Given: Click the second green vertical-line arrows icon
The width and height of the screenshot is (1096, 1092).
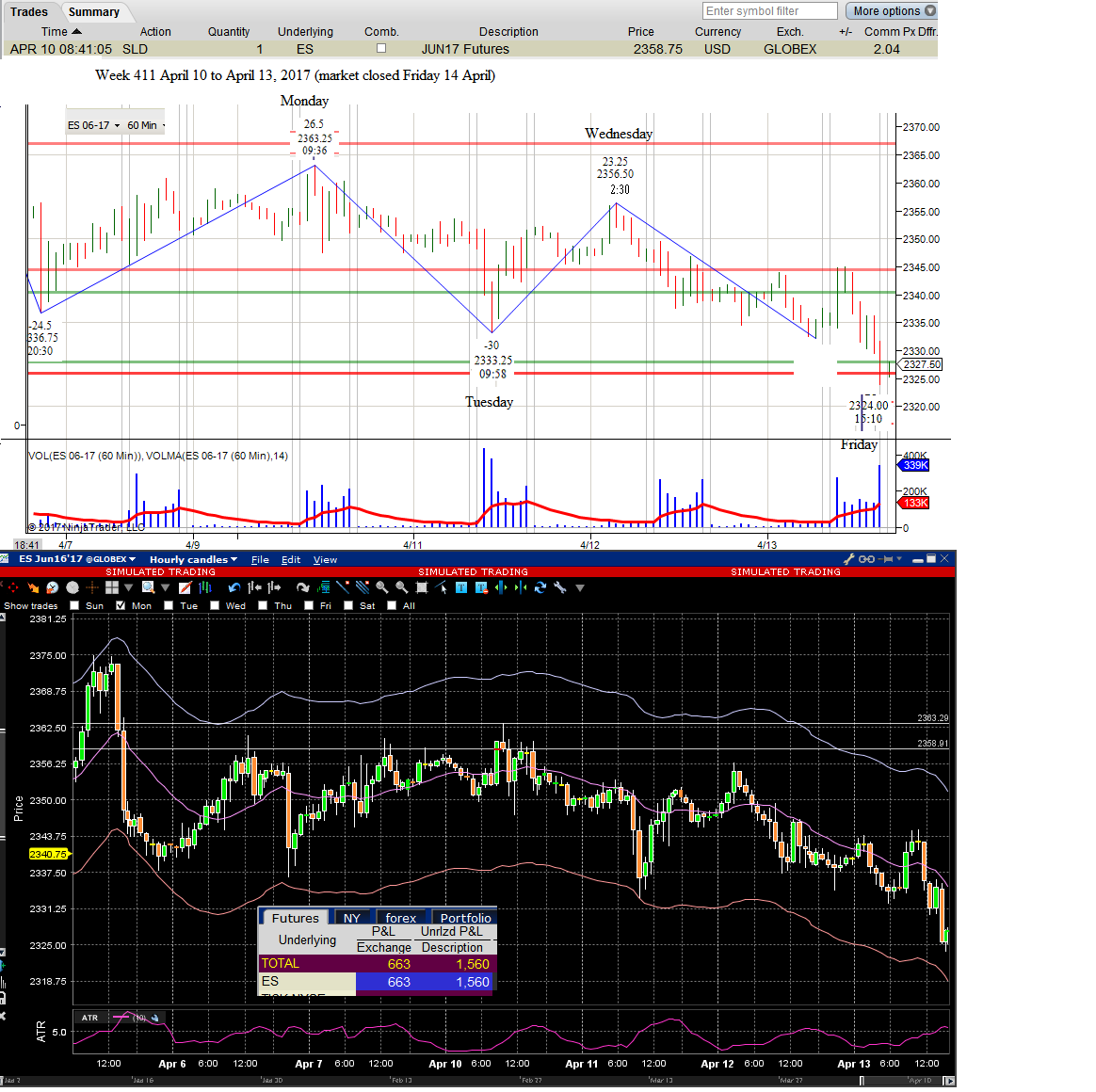Looking at the screenshot, I should click(x=521, y=587).
